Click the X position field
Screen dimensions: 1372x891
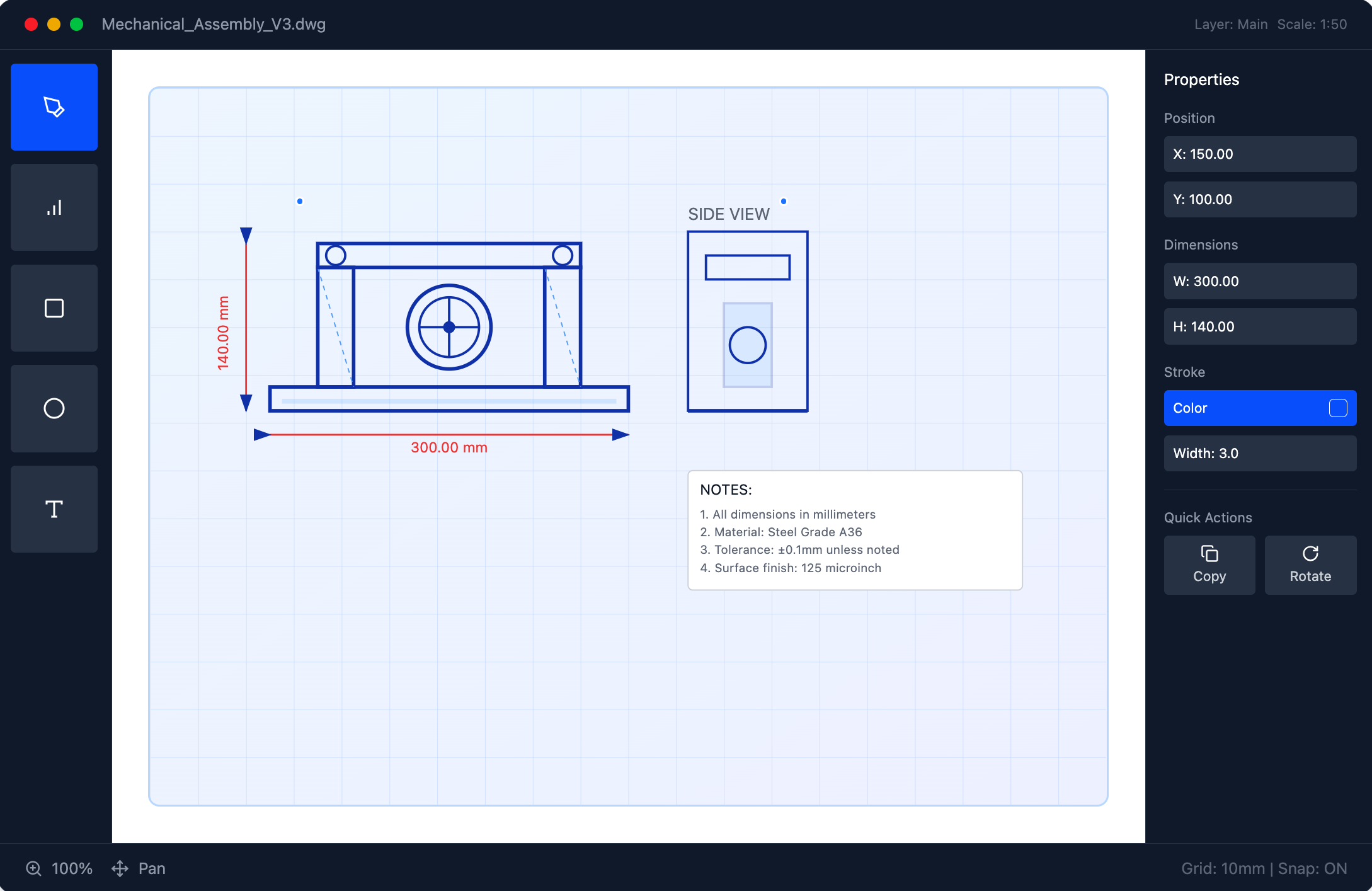(1259, 154)
